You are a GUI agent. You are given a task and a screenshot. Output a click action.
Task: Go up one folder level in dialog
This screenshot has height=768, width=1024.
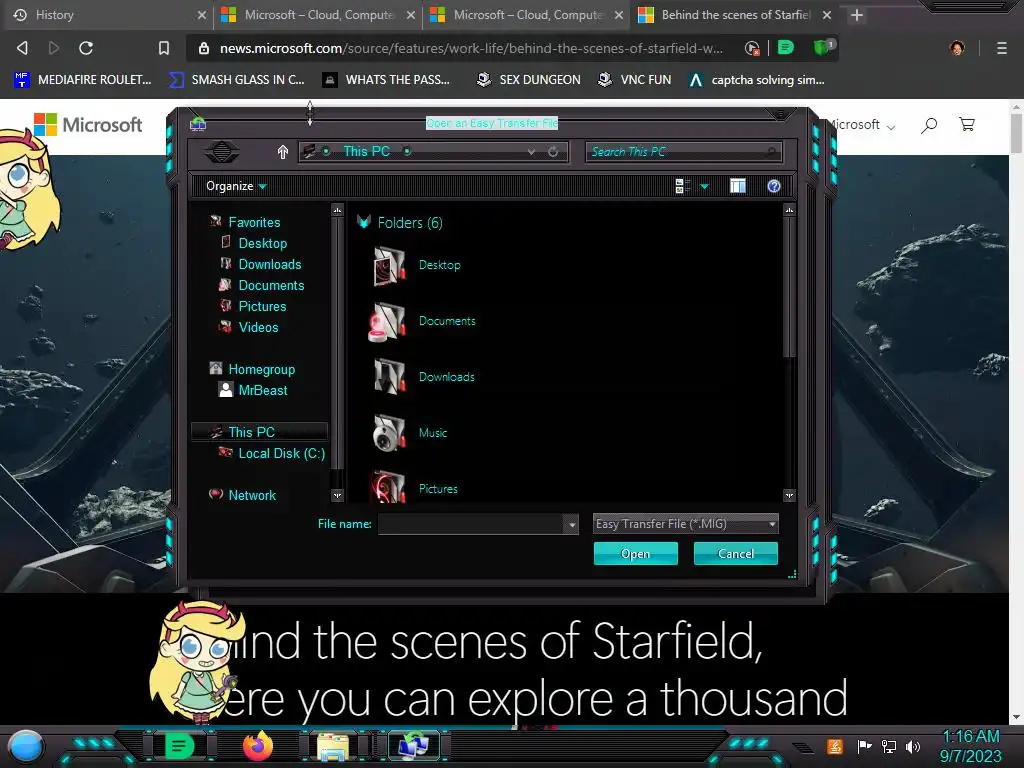[283, 152]
